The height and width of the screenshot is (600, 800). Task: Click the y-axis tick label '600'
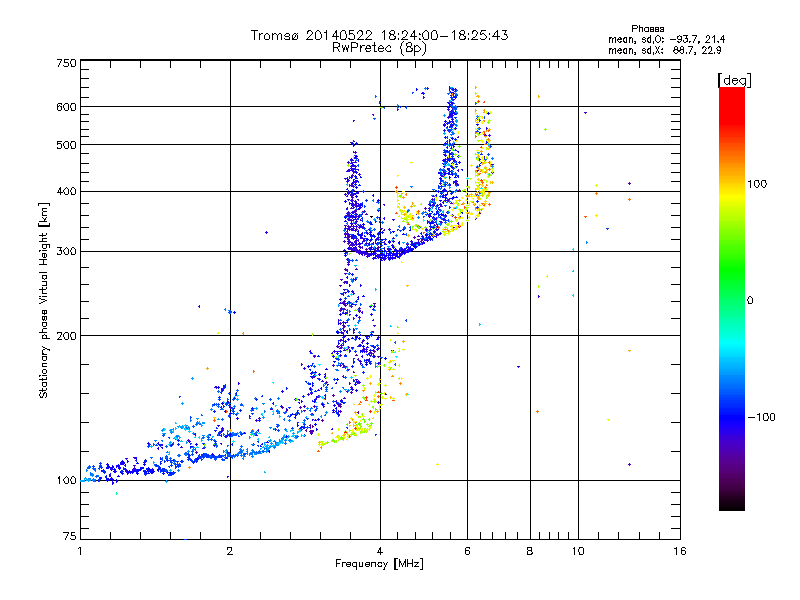pos(66,107)
